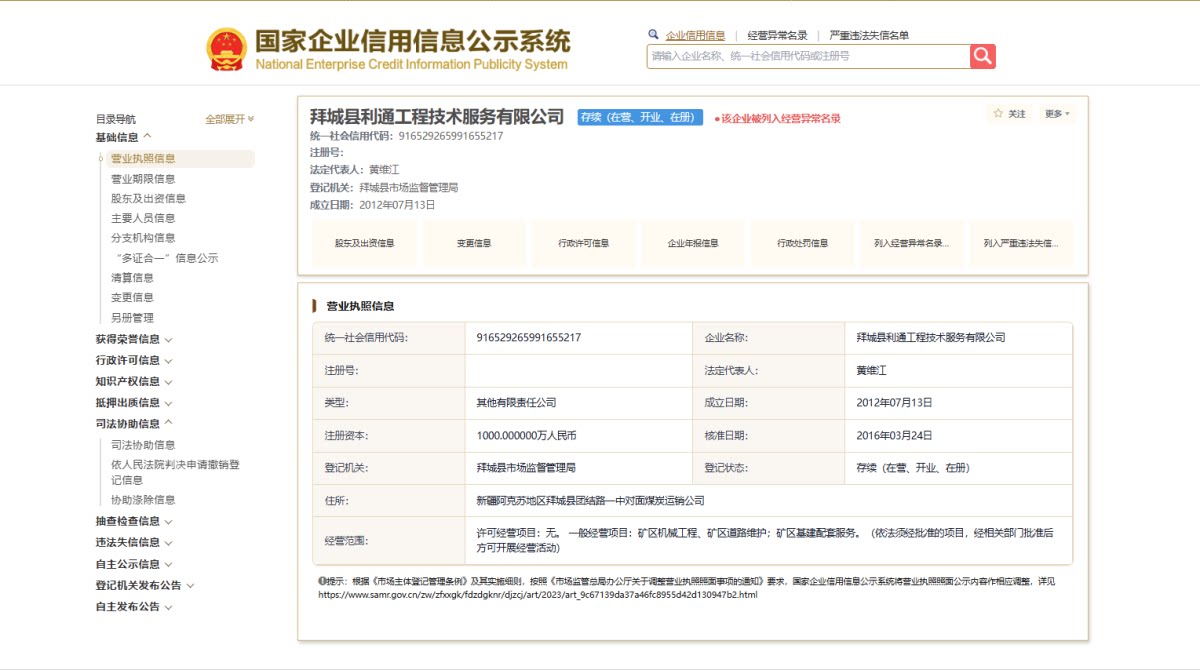Expand the 自主发布公告 section
1200x670 pixels.
click(x=134, y=606)
